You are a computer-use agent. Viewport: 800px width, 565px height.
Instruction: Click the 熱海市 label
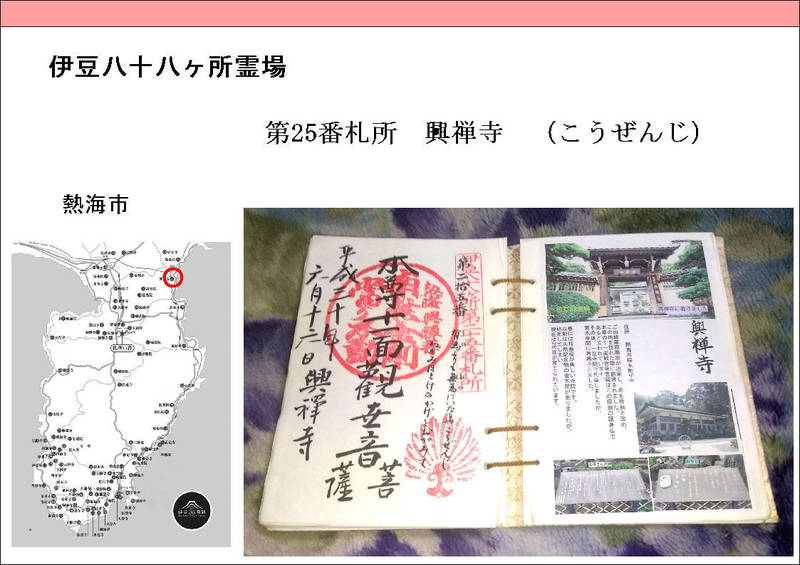click(x=95, y=204)
